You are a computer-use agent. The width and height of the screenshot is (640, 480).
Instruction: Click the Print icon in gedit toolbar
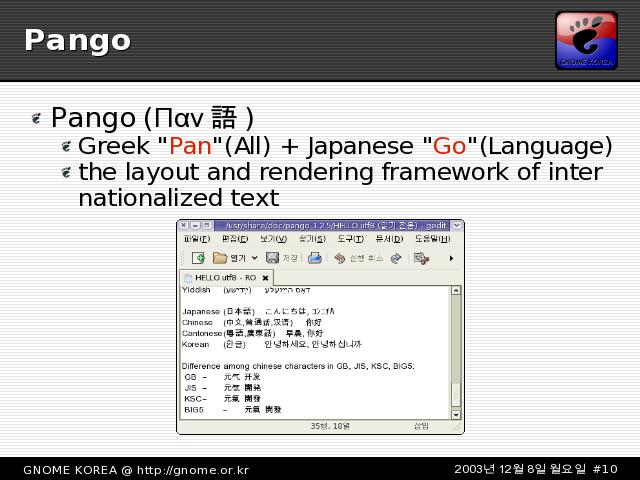315,258
